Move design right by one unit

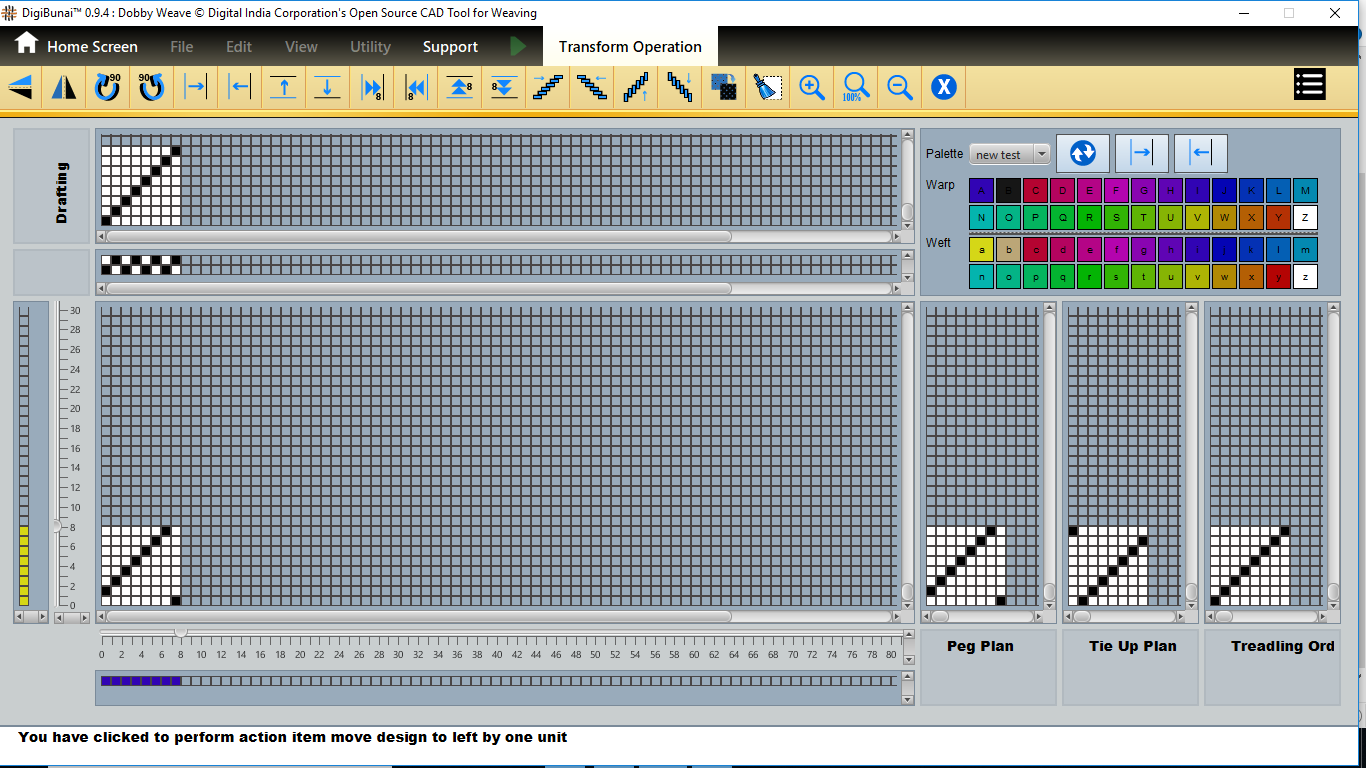(196, 88)
